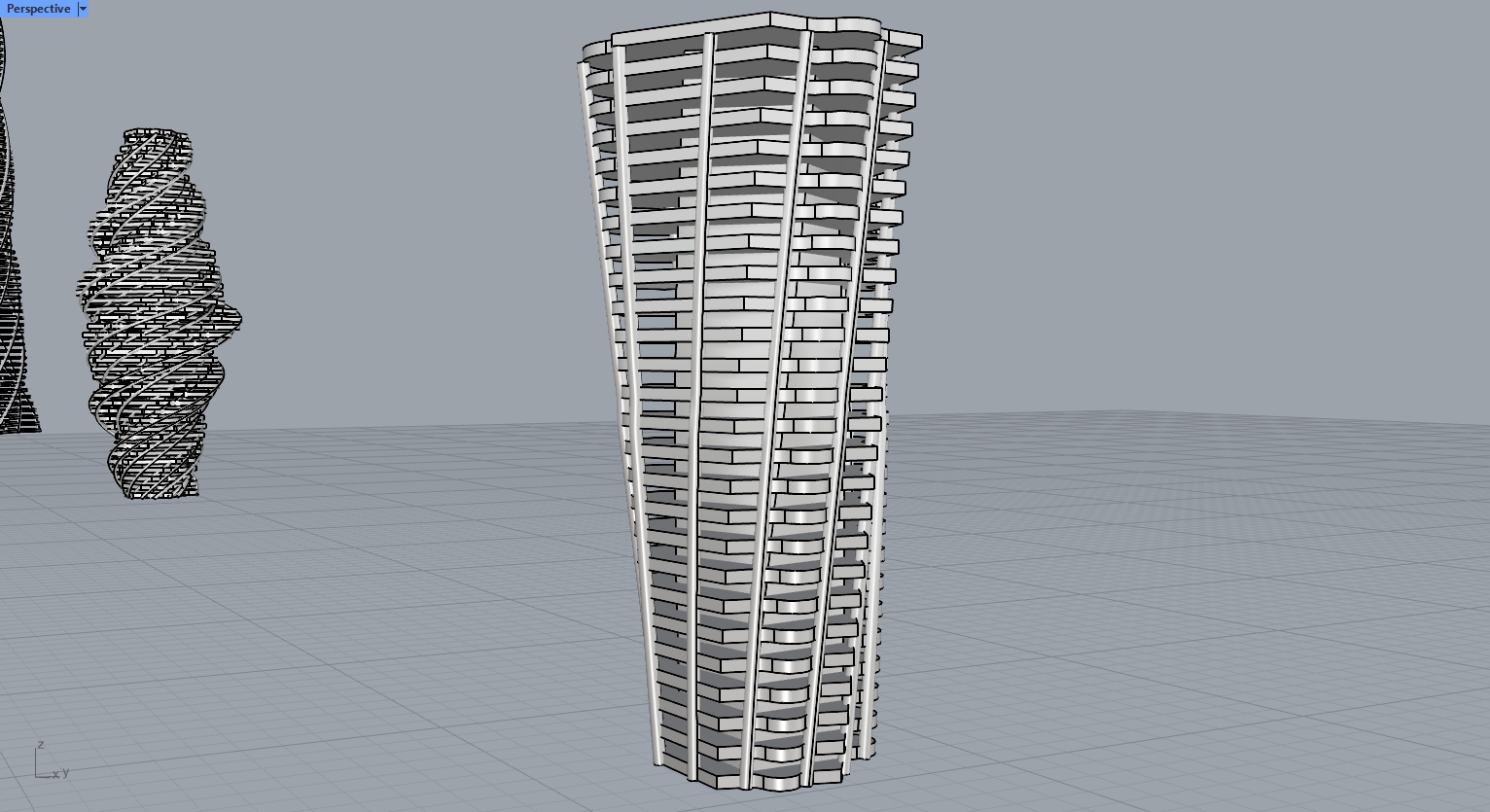Screen dimensions: 1490x812
Task: Click the base of the left-edge tower
Action: [19, 424]
